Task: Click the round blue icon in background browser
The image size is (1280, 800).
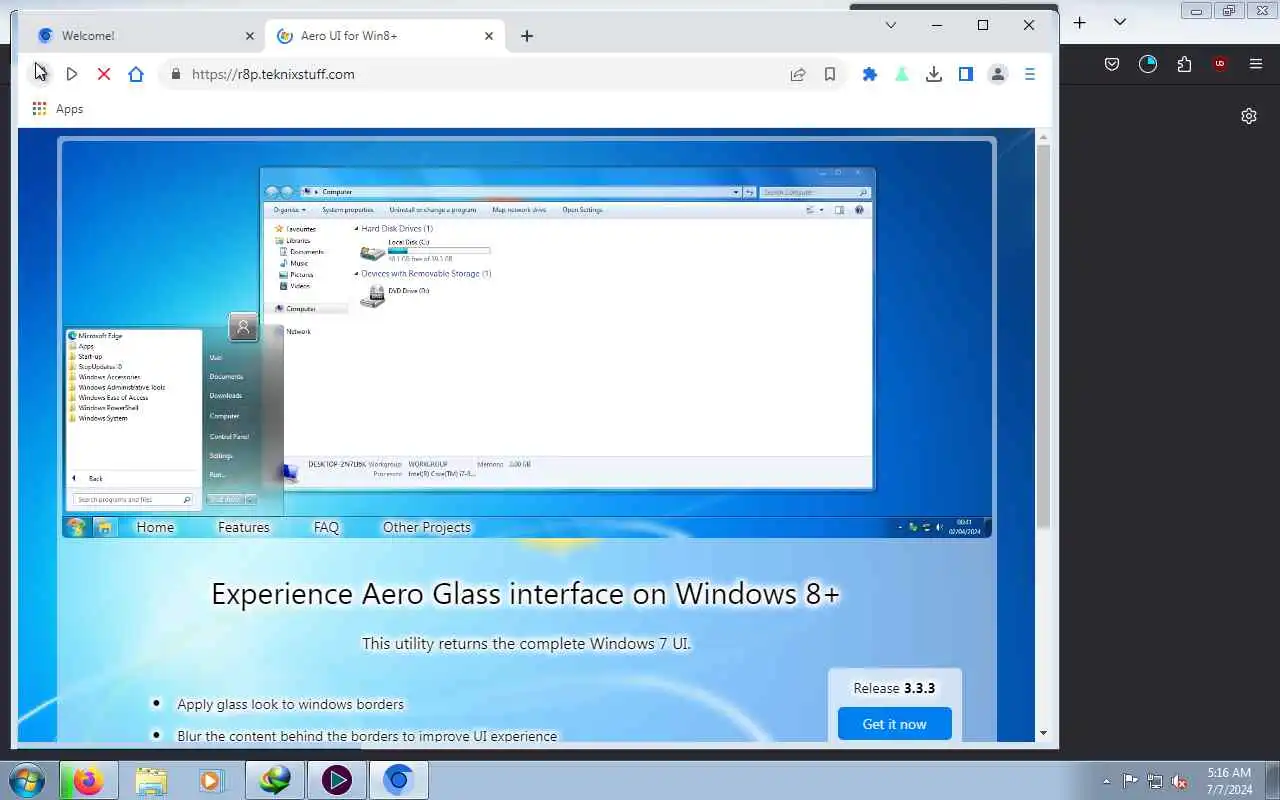Action: coord(1148,64)
